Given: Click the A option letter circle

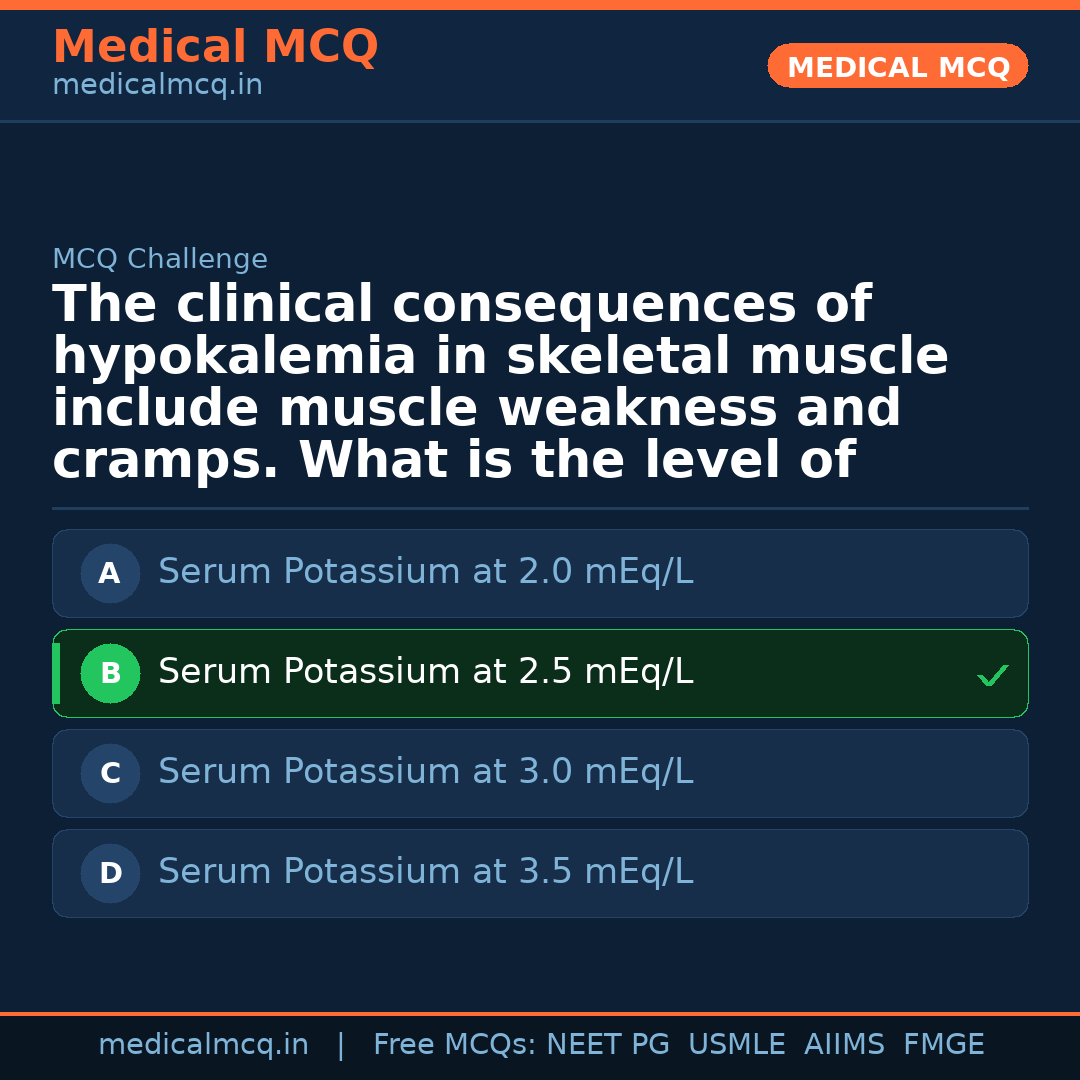Looking at the screenshot, I should coord(110,573).
